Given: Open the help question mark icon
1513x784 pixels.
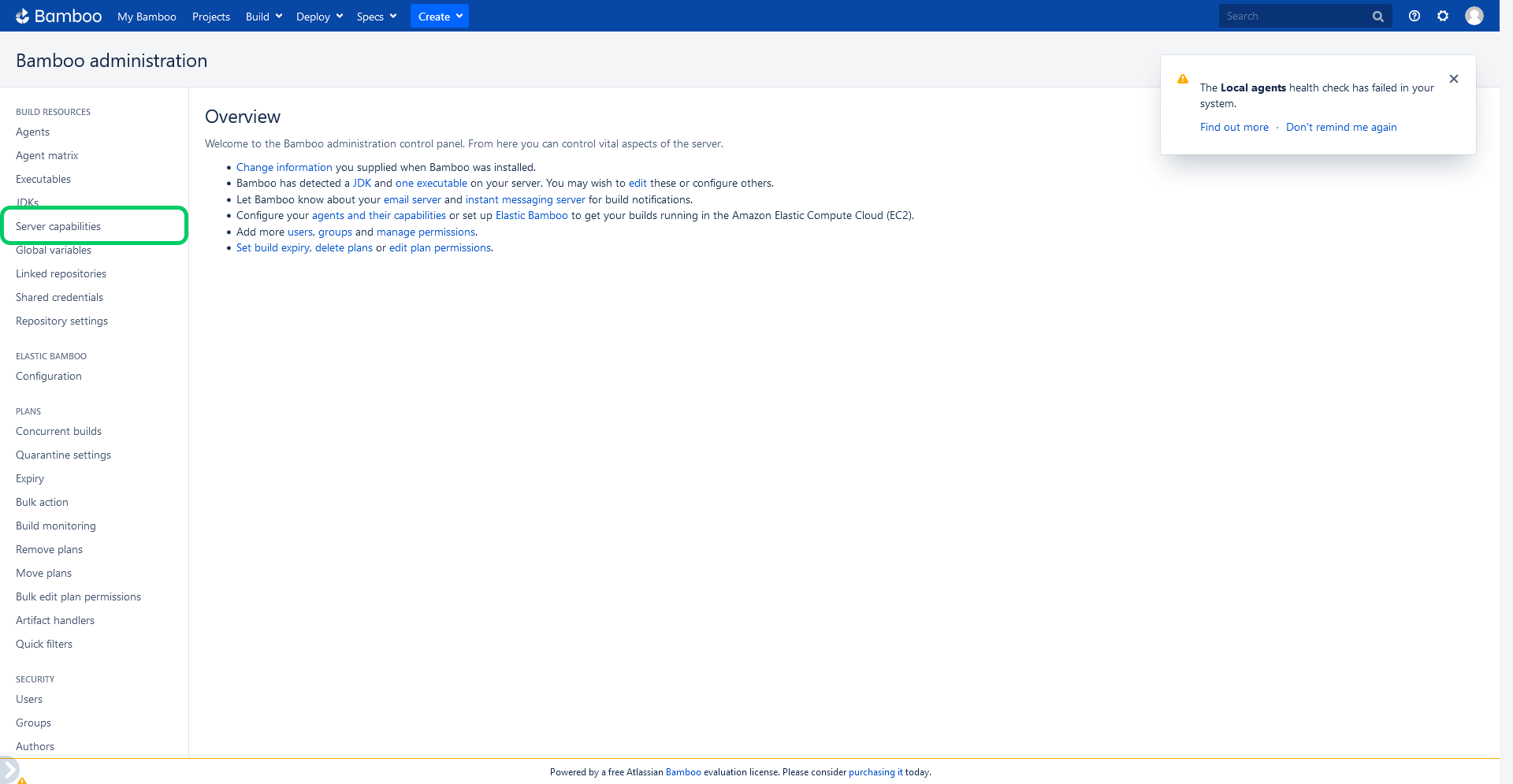Looking at the screenshot, I should [1414, 16].
